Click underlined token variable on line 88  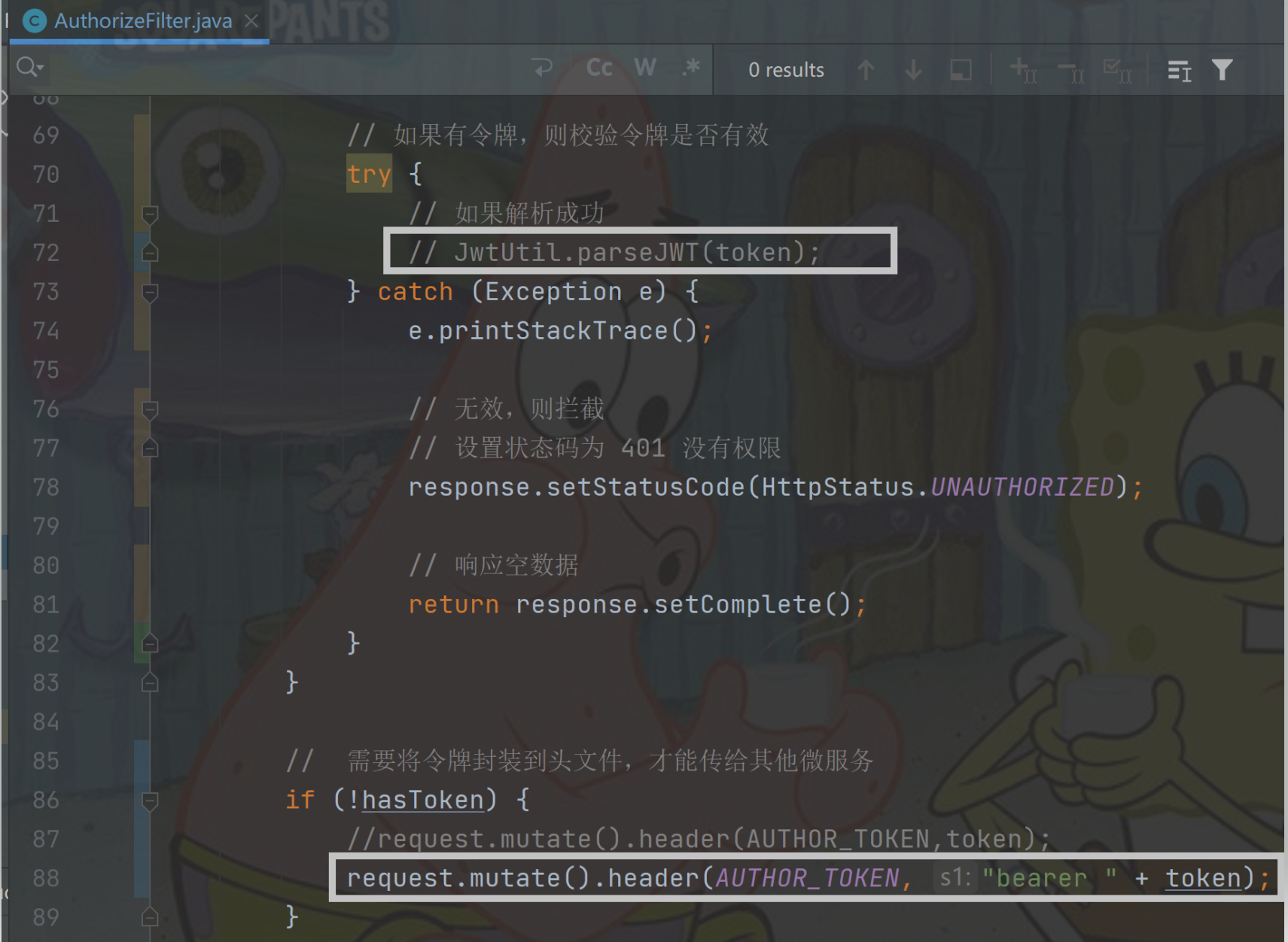[1203, 879]
